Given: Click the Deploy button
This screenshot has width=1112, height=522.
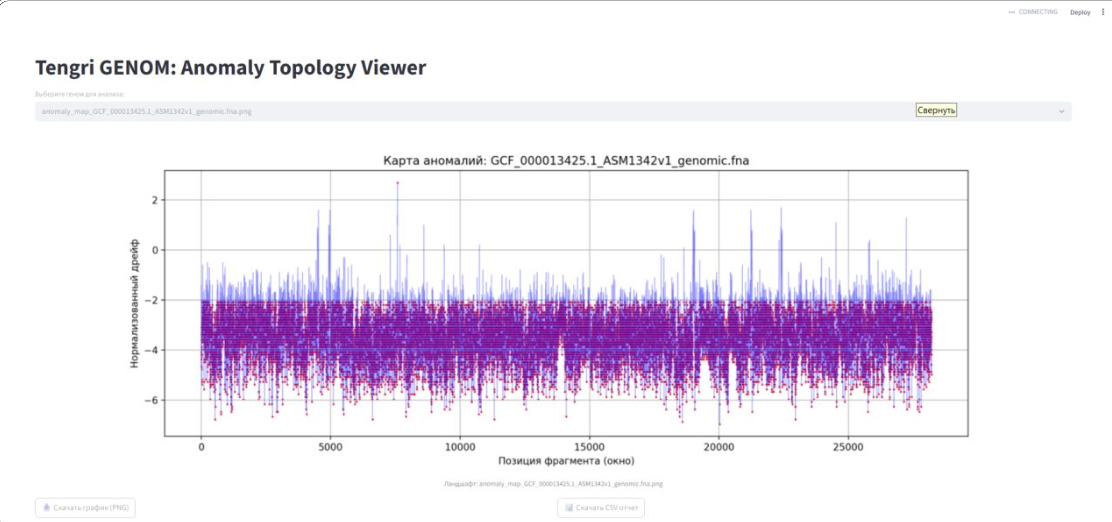Looking at the screenshot, I should [1080, 12].
